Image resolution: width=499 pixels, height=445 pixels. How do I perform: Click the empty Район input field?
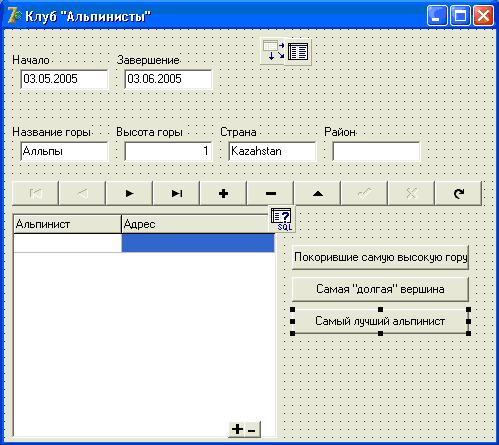376,151
